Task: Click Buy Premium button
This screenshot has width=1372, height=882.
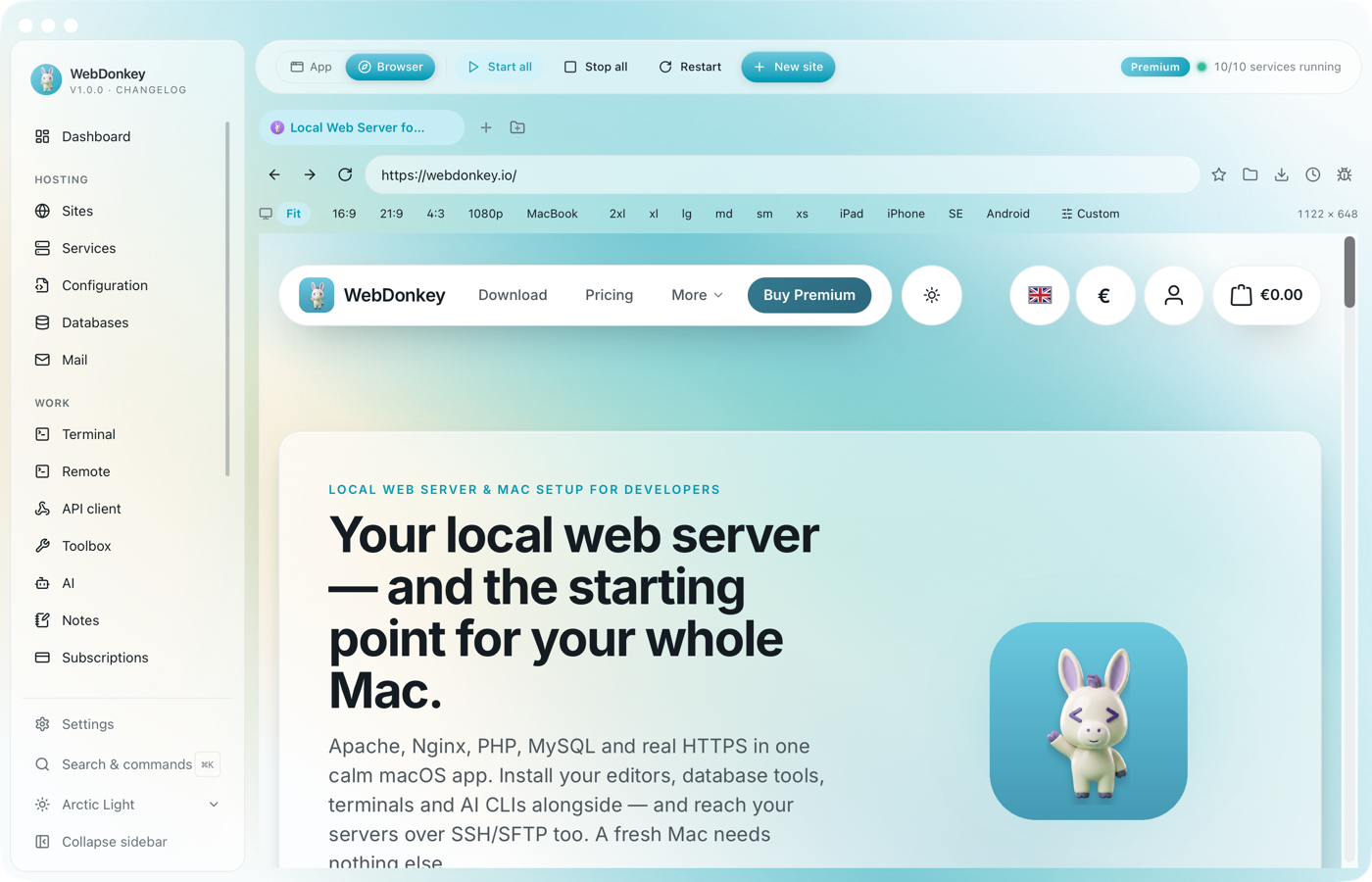Action: coord(809,295)
